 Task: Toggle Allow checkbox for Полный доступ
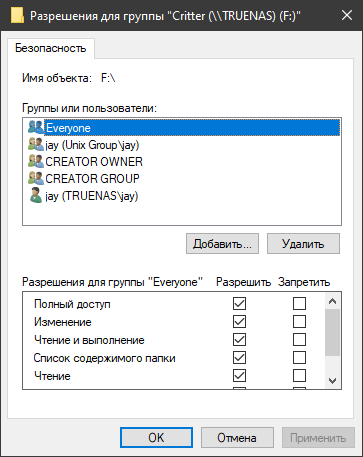(x=239, y=304)
